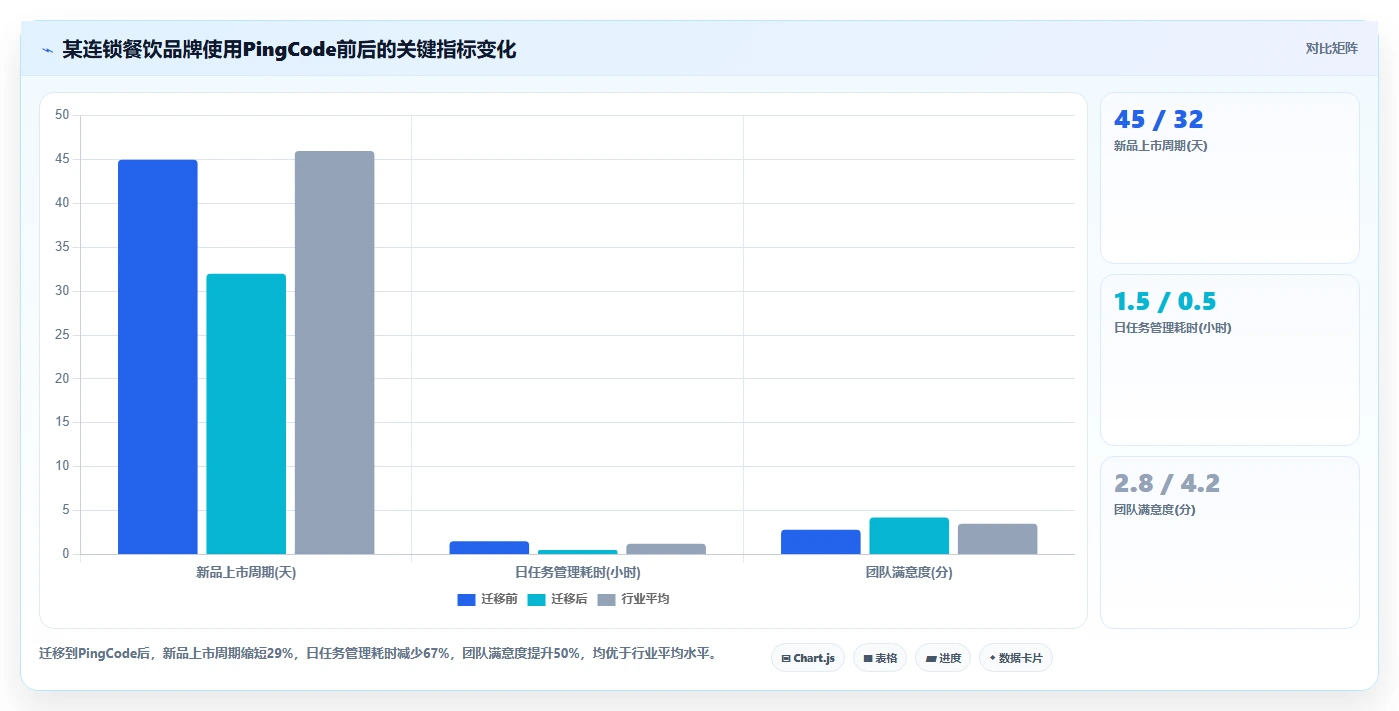Click the 迁移前 bar for 团队满意度

click(x=821, y=542)
